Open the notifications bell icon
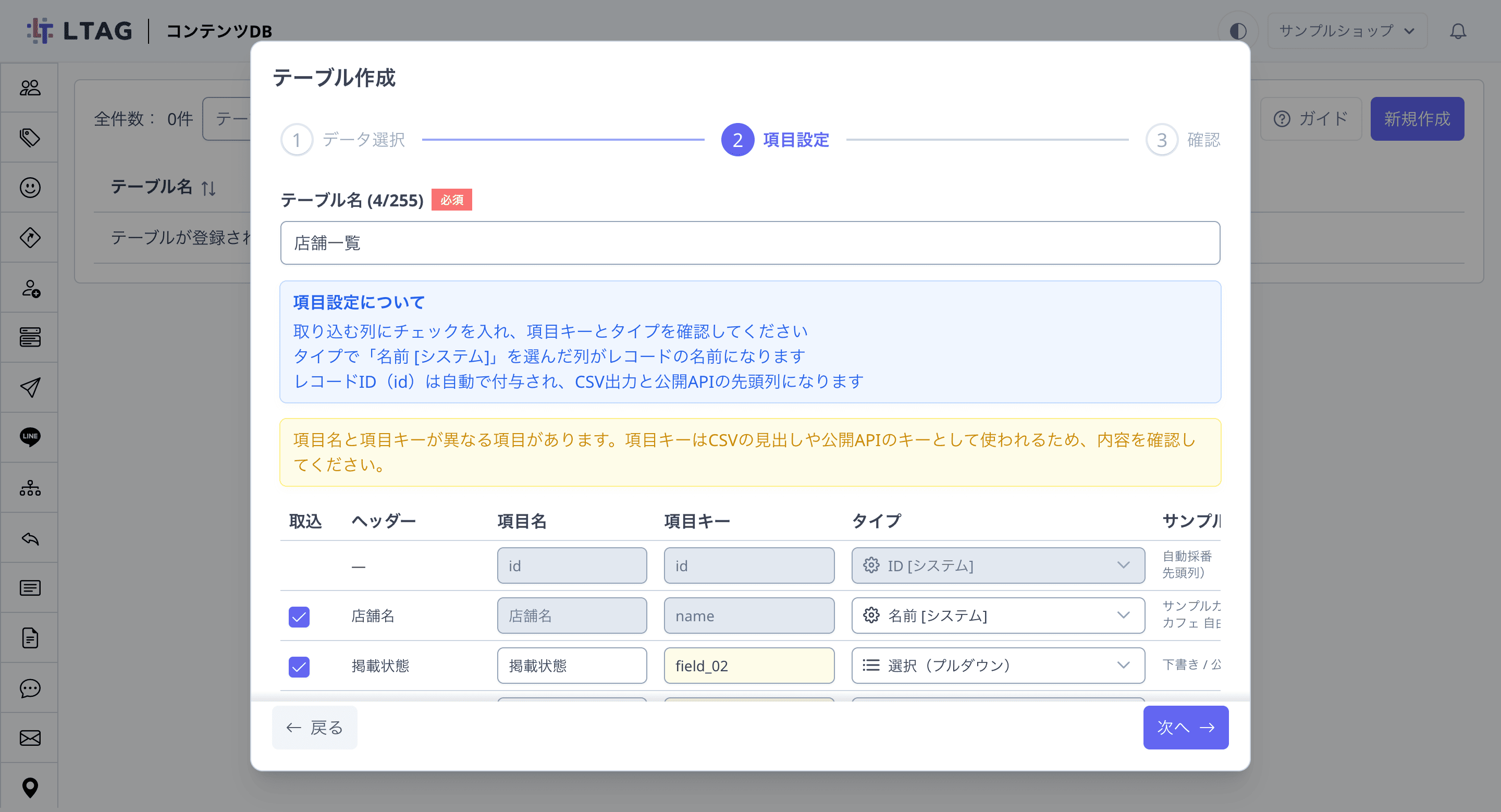Screen dimensions: 1501x812 (x=1458, y=31)
